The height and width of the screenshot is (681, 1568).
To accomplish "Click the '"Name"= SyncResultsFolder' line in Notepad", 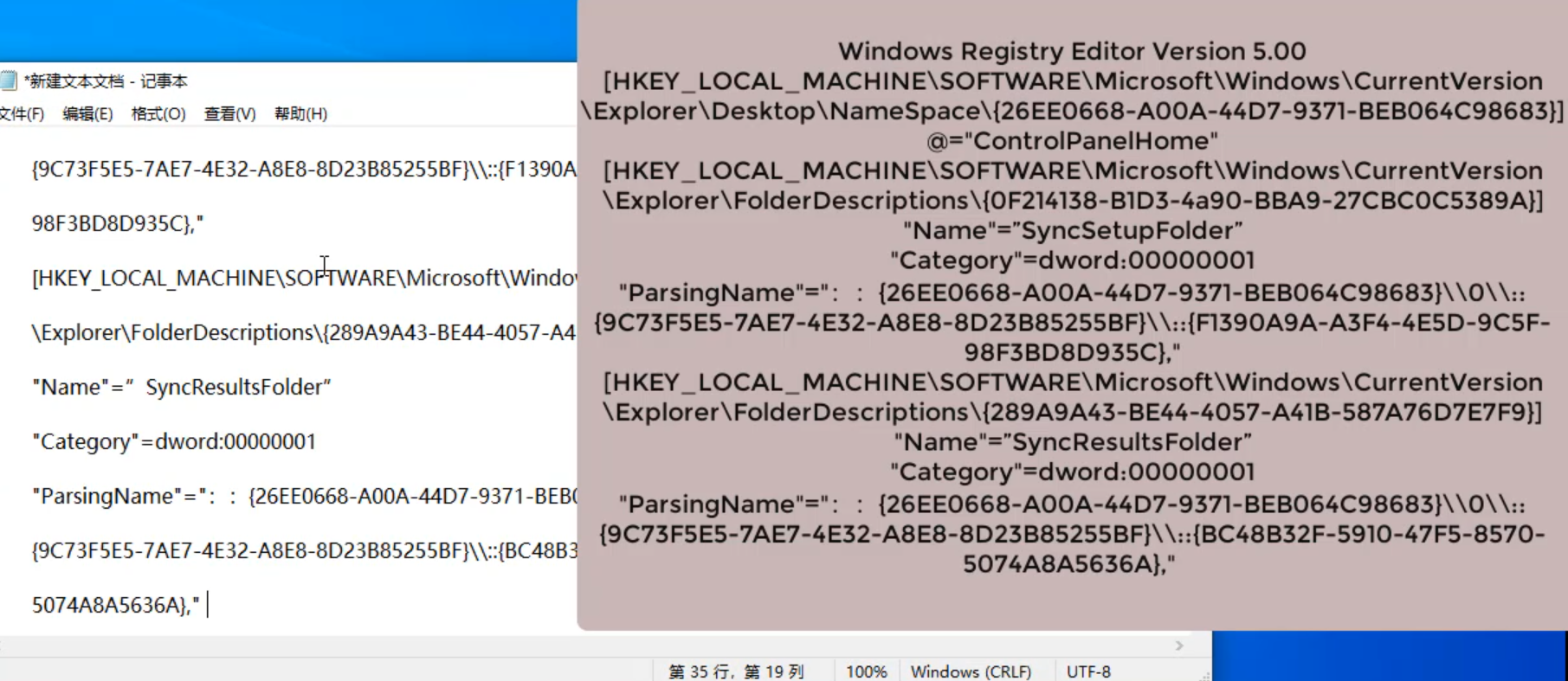I will coord(182,387).
